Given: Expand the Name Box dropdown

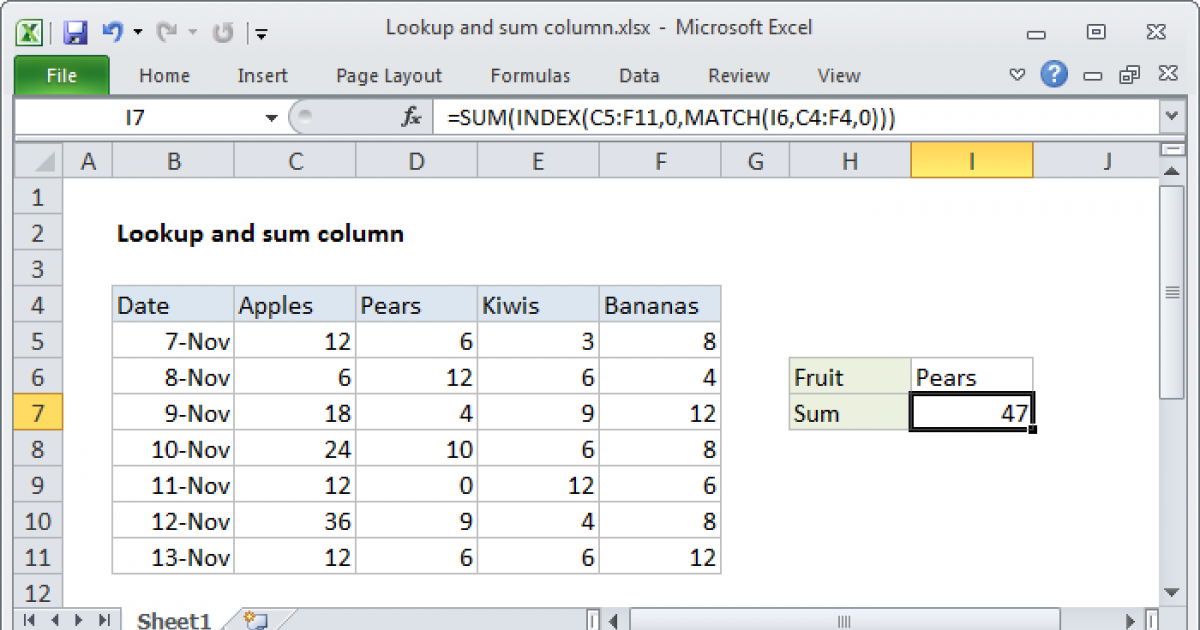Looking at the screenshot, I should click(271, 118).
